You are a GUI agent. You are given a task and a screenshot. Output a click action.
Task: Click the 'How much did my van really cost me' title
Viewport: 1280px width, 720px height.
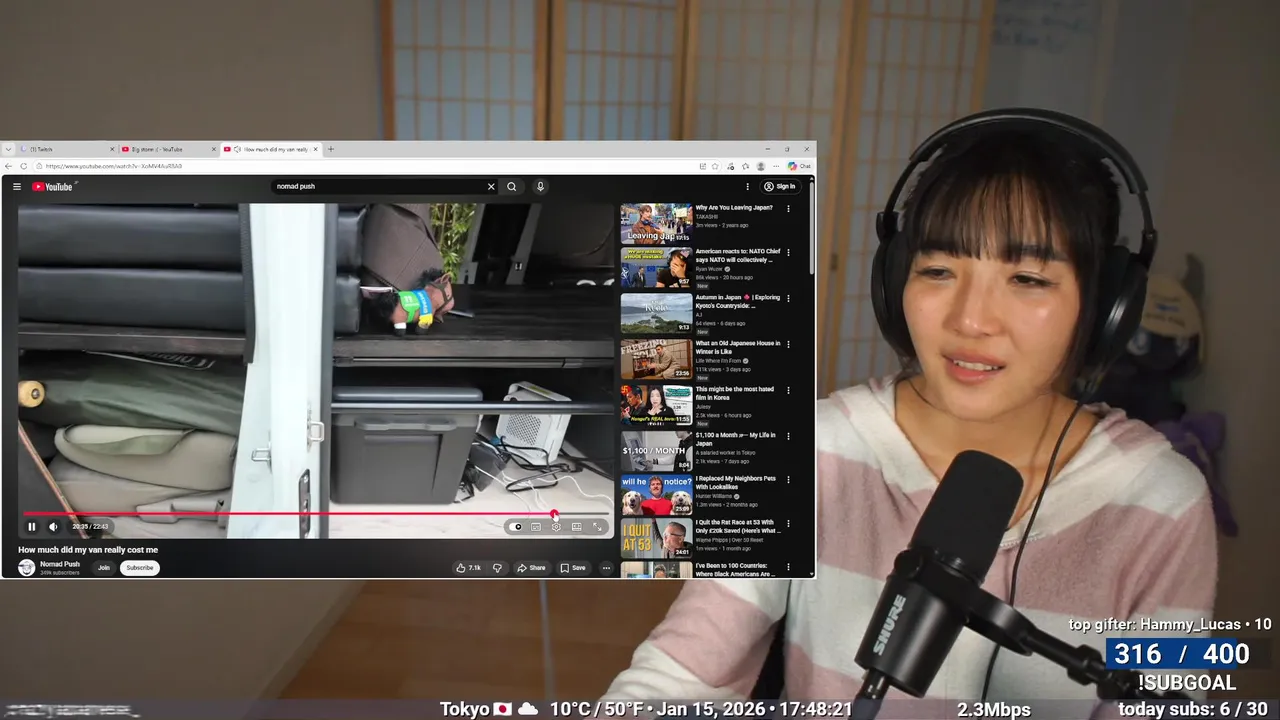point(88,550)
